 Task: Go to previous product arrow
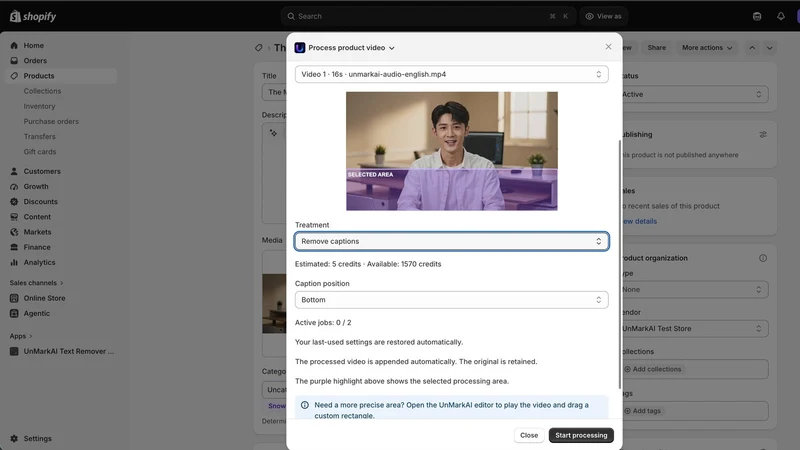click(752, 47)
